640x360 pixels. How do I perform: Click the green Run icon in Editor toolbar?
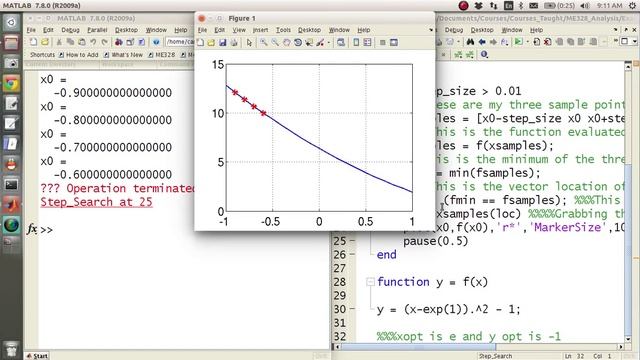pyautogui.click(x=518, y=42)
